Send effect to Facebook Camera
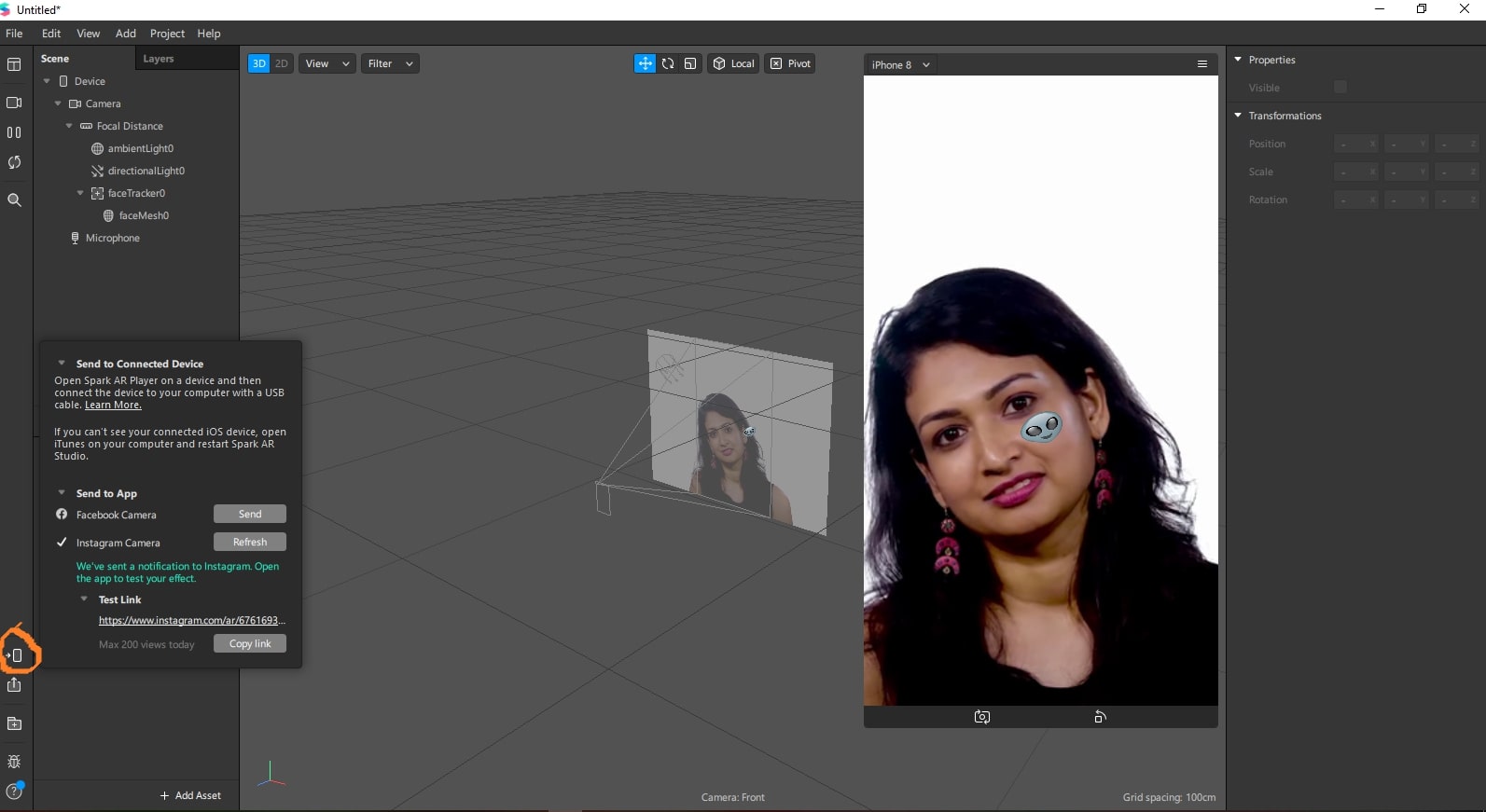1486x812 pixels. point(250,515)
